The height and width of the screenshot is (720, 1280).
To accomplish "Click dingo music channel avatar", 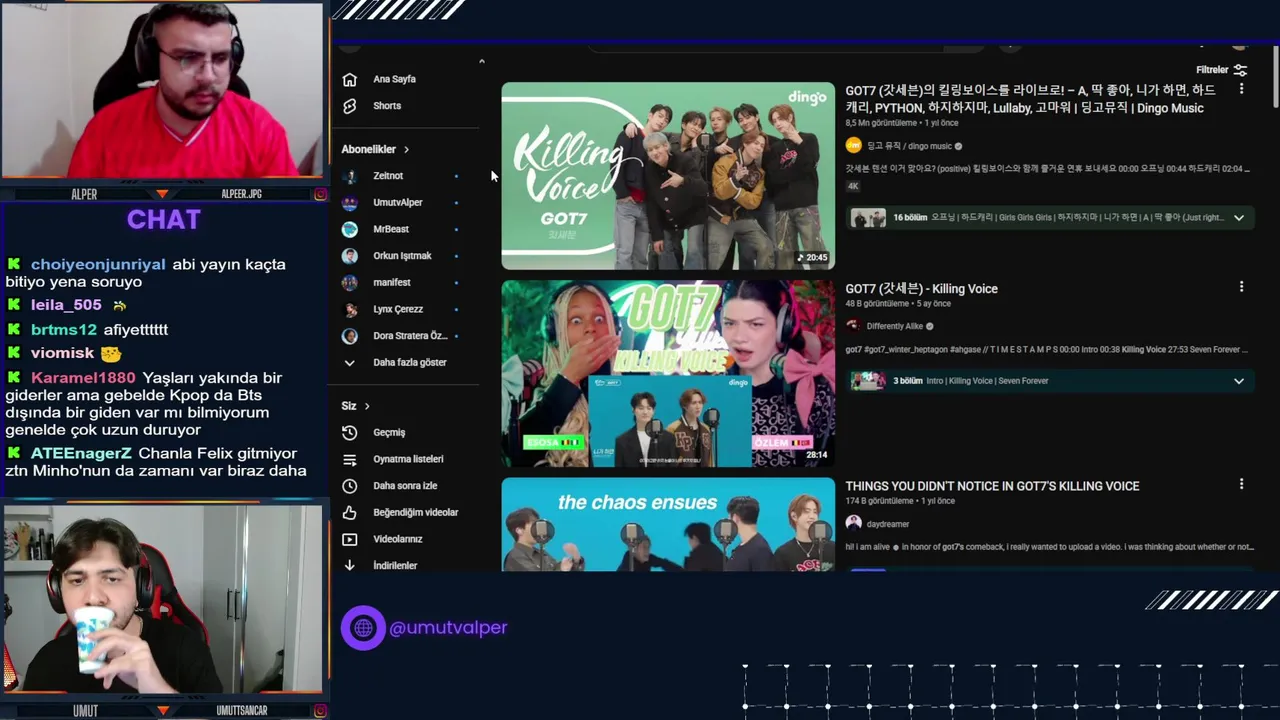I will (x=853, y=146).
